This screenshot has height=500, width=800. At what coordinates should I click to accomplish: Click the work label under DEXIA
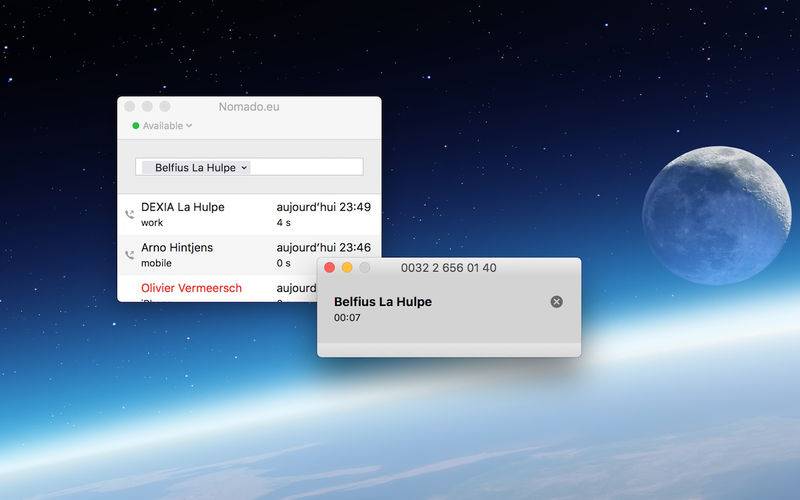pyautogui.click(x=152, y=222)
